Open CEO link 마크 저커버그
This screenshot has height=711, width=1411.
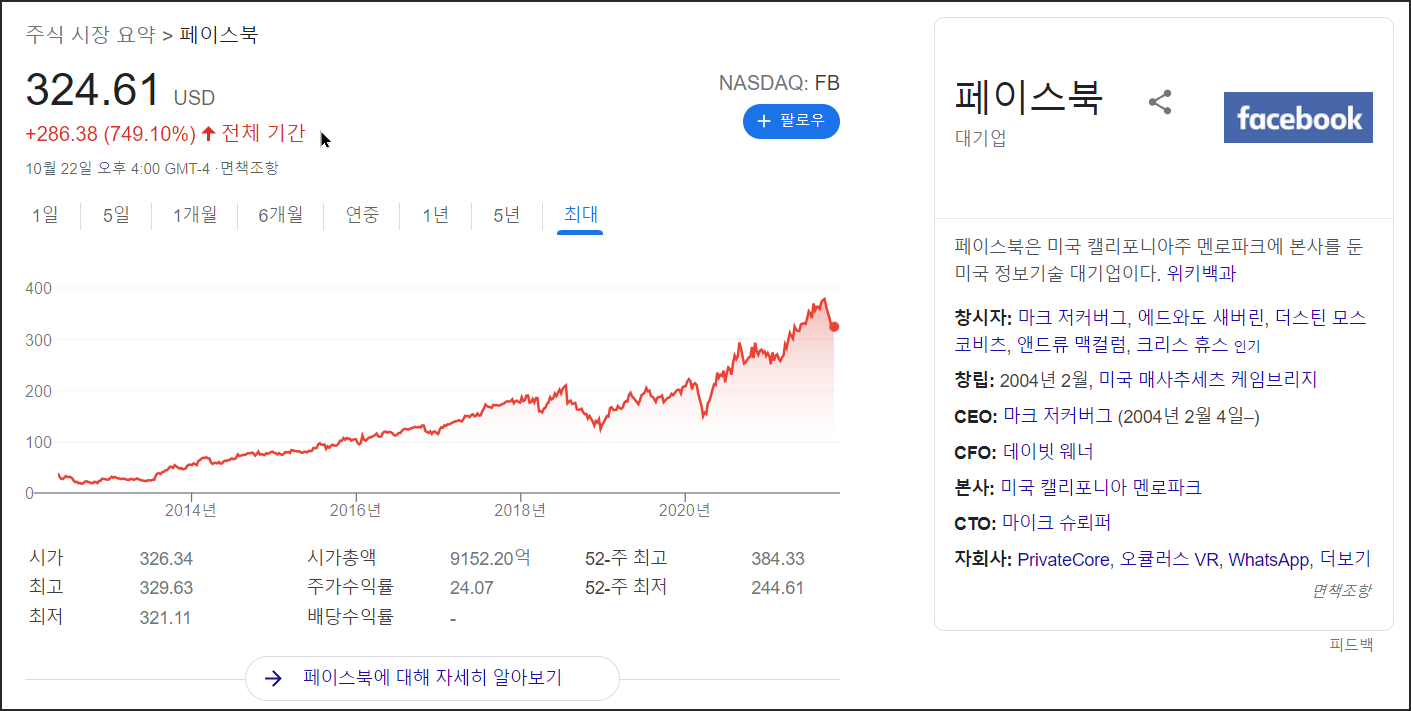[1057, 416]
